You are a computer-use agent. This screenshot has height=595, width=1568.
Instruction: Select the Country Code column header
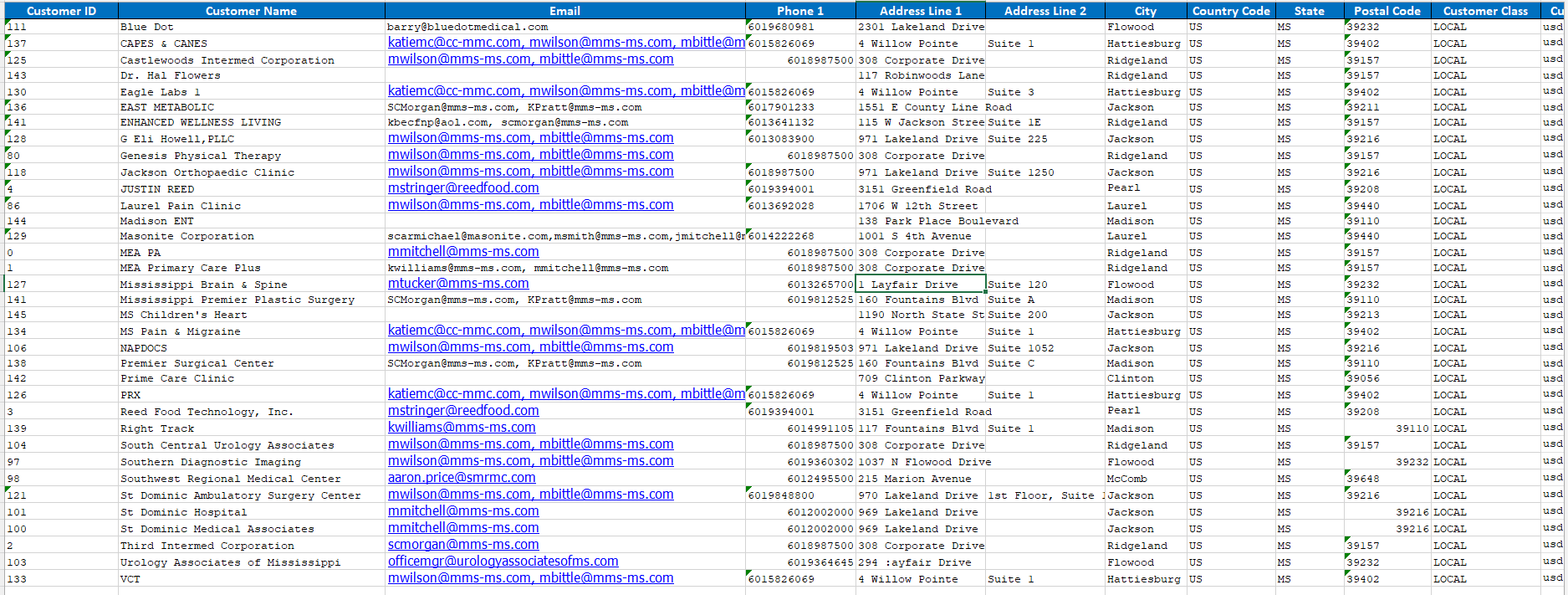click(x=1230, y=11)
